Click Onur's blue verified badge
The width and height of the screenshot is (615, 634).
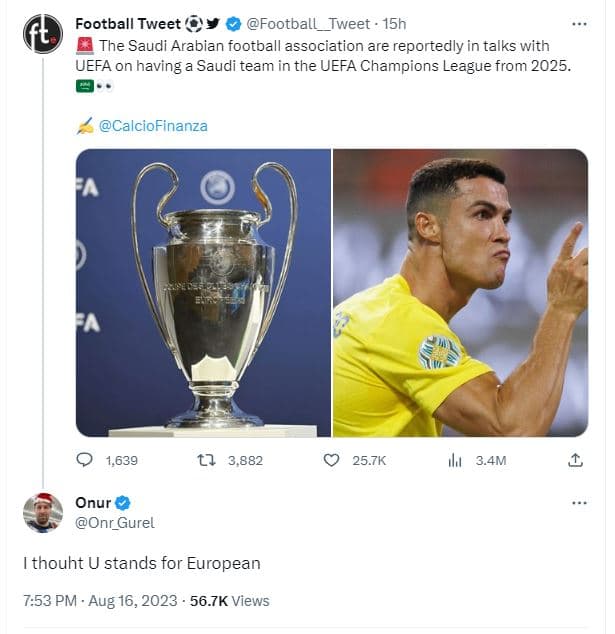point(123,503)
